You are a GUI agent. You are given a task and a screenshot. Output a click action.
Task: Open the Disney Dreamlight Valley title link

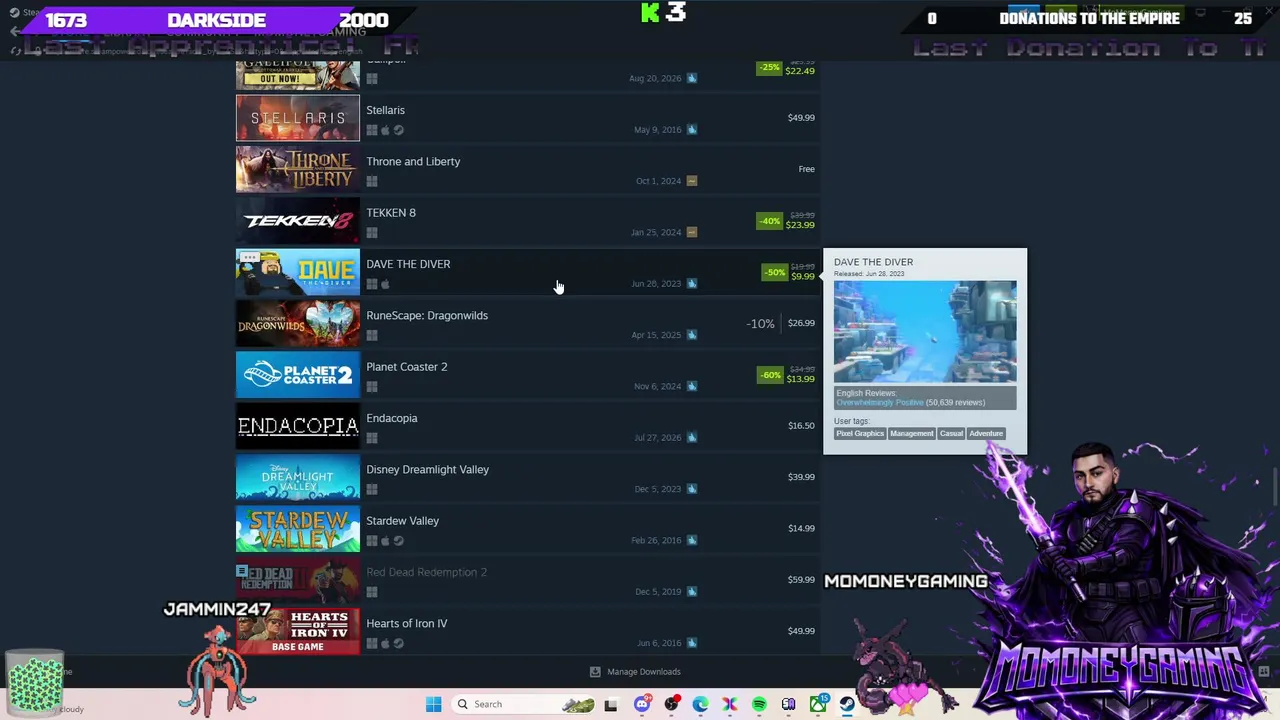click(427, 470)
